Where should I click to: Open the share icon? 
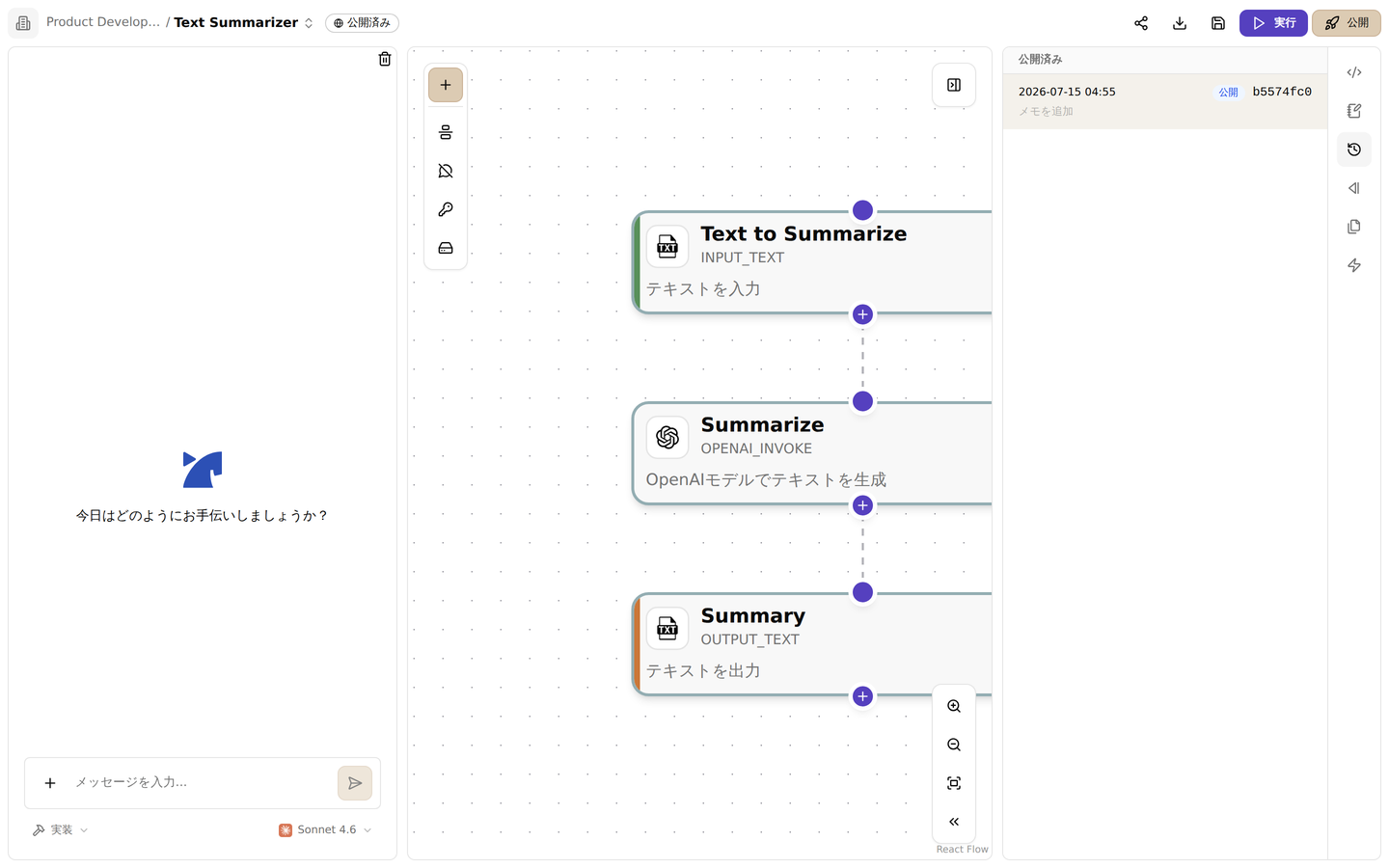pyautogui.click(x=1141, y=23)
